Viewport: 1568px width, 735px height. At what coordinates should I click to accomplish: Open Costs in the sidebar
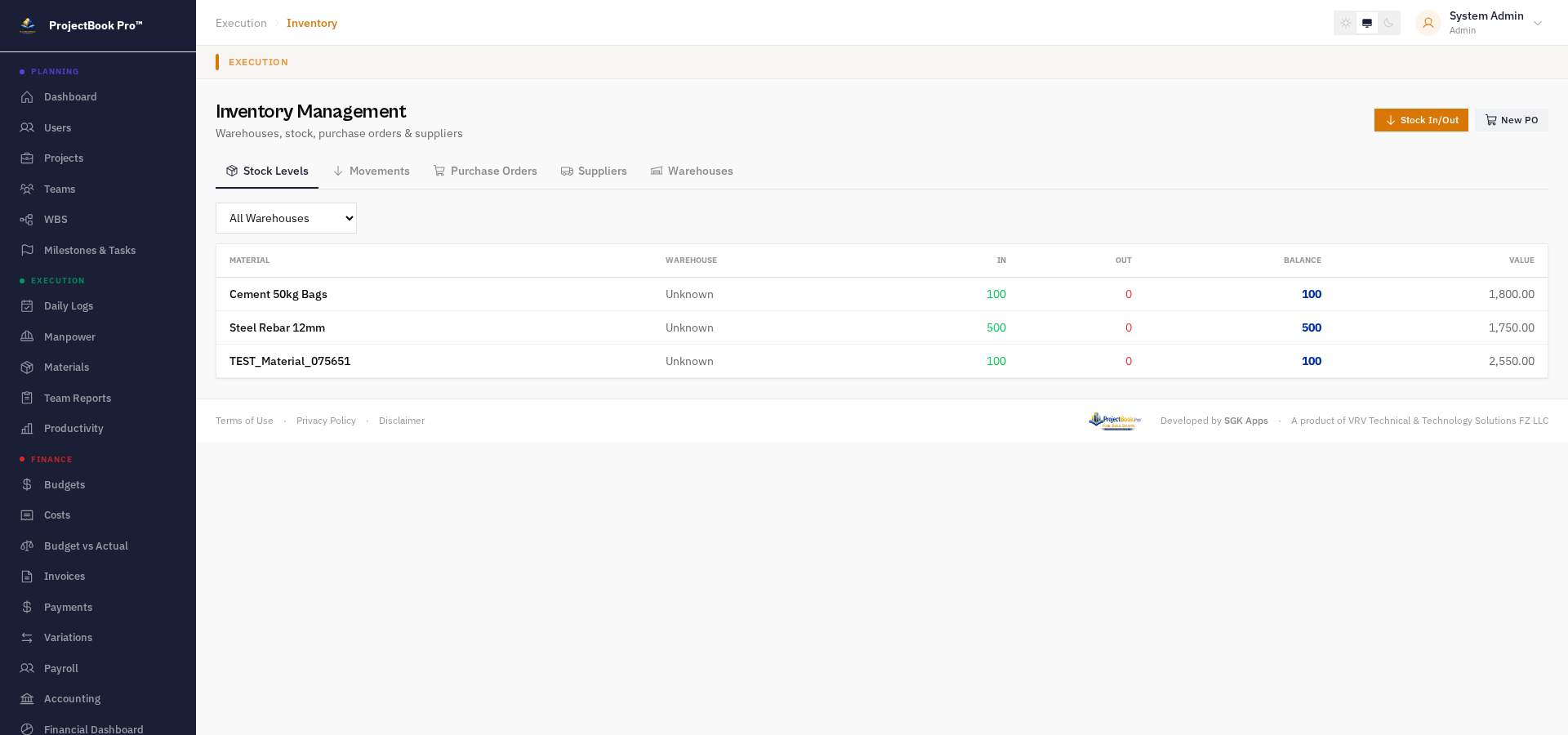click(x=57, y=515)
